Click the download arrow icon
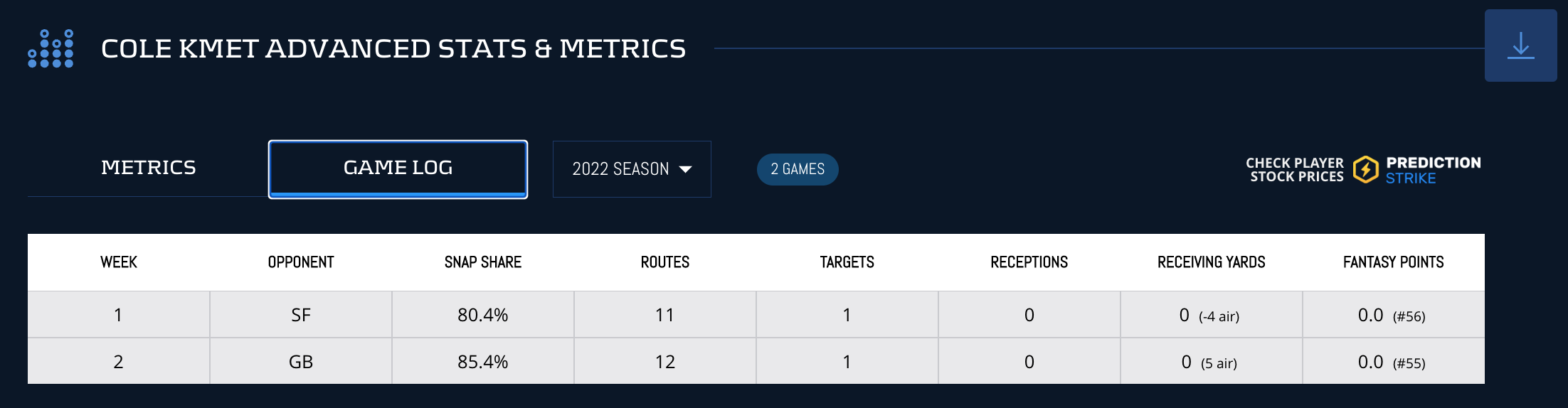1568x408 pixels. [1520, 45]
